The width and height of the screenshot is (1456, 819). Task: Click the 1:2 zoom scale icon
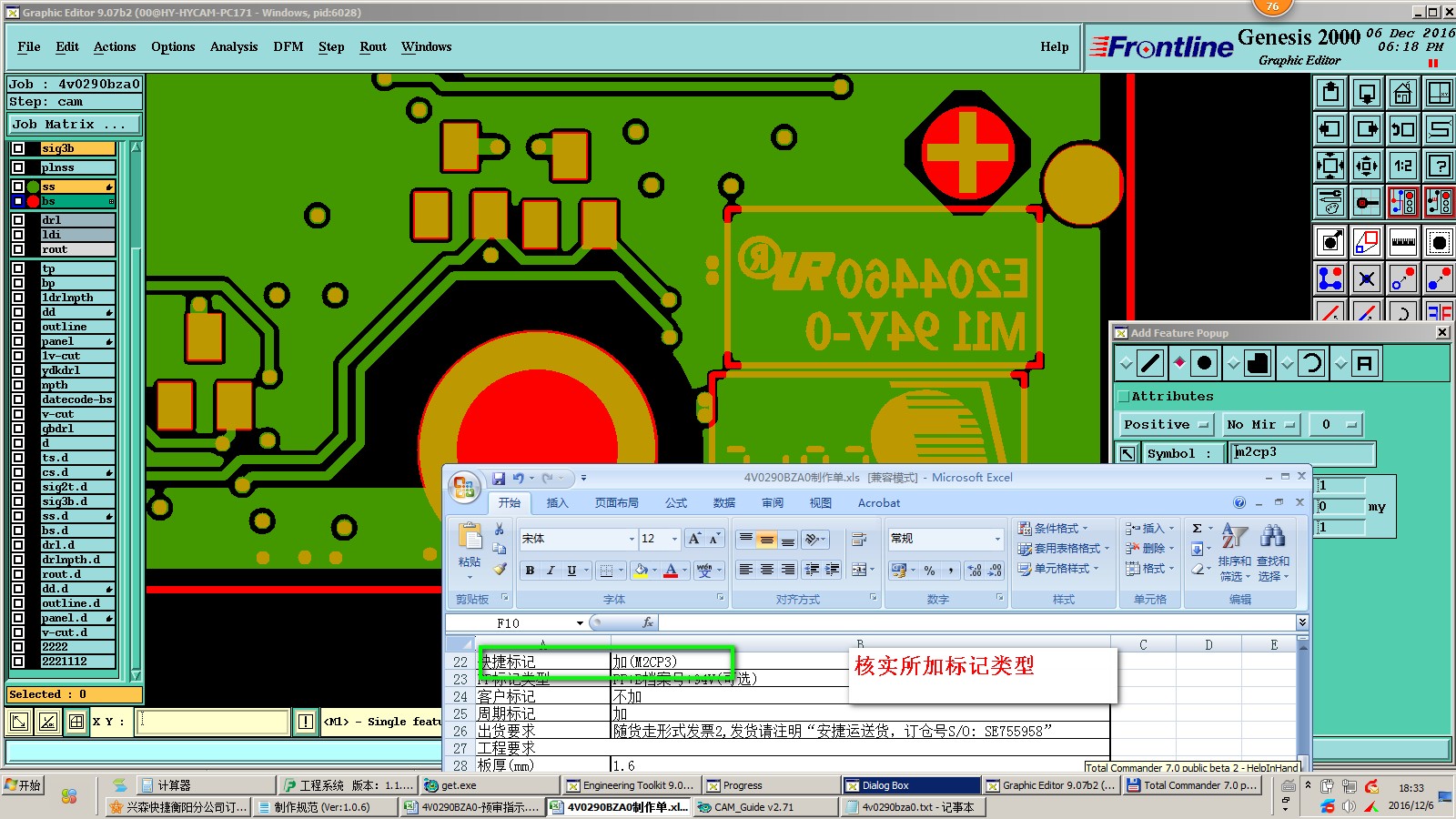[1403, 166]
